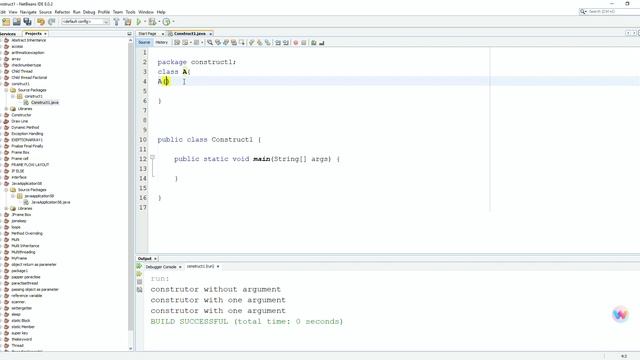Switch editor to Source view button
640x360 pixels.
coord(144,42)
